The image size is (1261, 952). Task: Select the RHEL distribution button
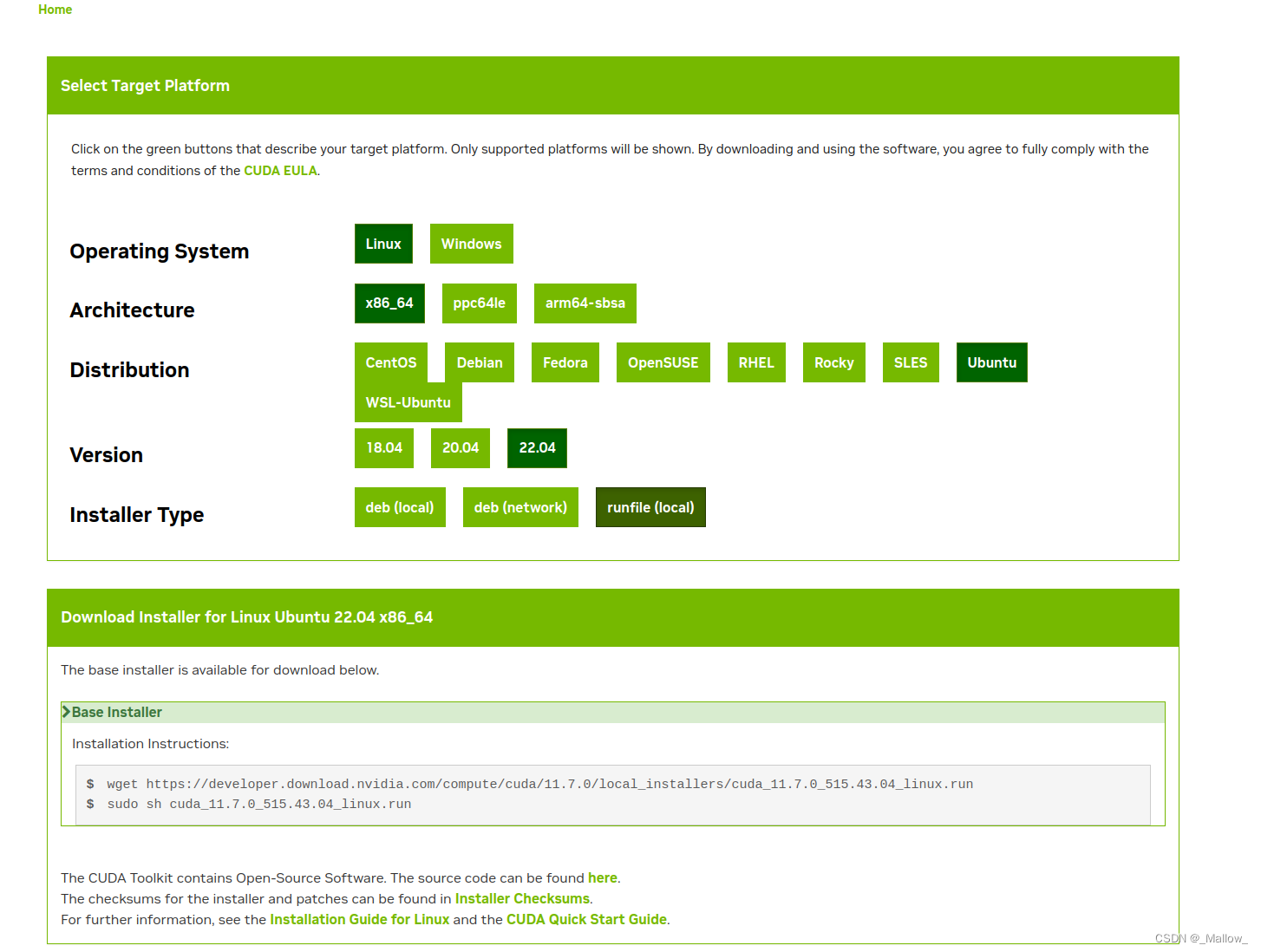[756, 362]
